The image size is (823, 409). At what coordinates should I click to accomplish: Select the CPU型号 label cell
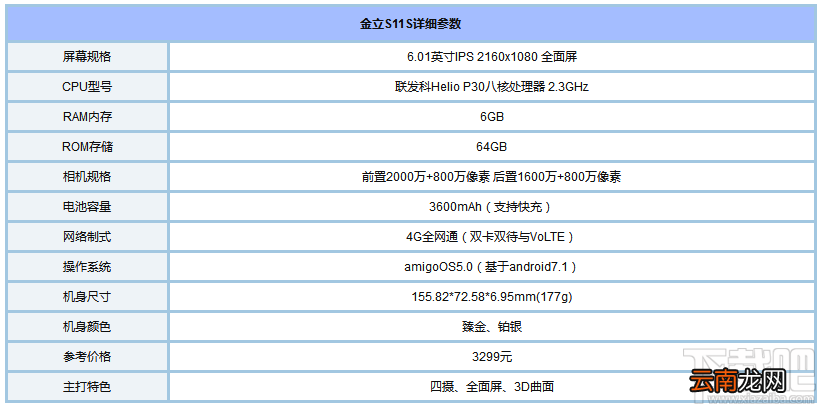(x=87, y=87)
